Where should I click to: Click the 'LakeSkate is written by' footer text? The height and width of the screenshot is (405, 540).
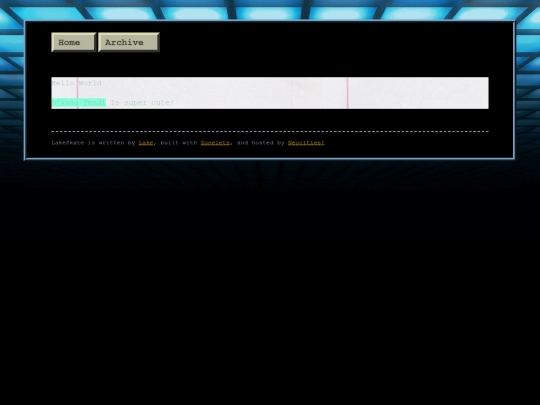point(93,143)
